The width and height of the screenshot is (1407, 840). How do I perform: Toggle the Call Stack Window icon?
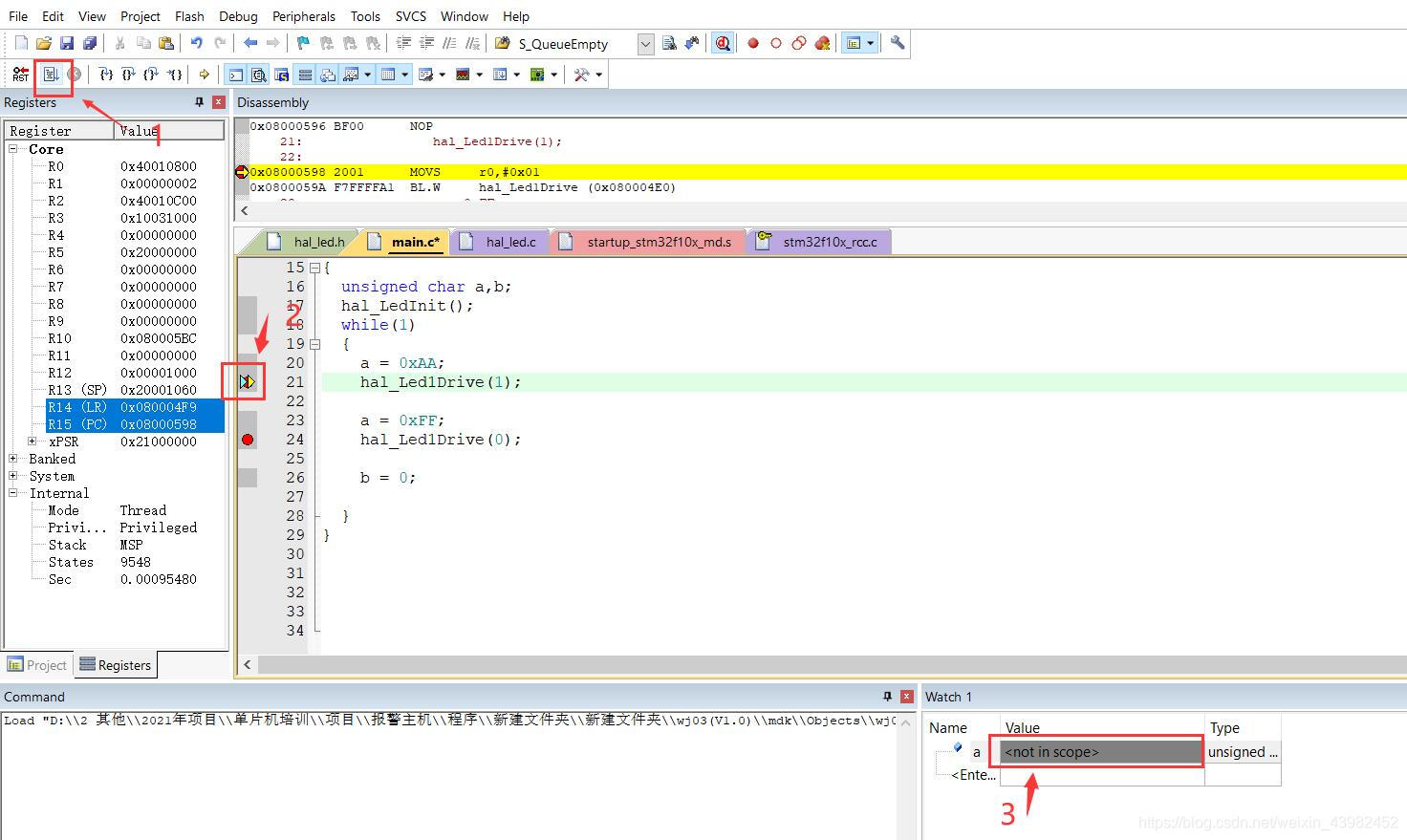click(328, 75)
